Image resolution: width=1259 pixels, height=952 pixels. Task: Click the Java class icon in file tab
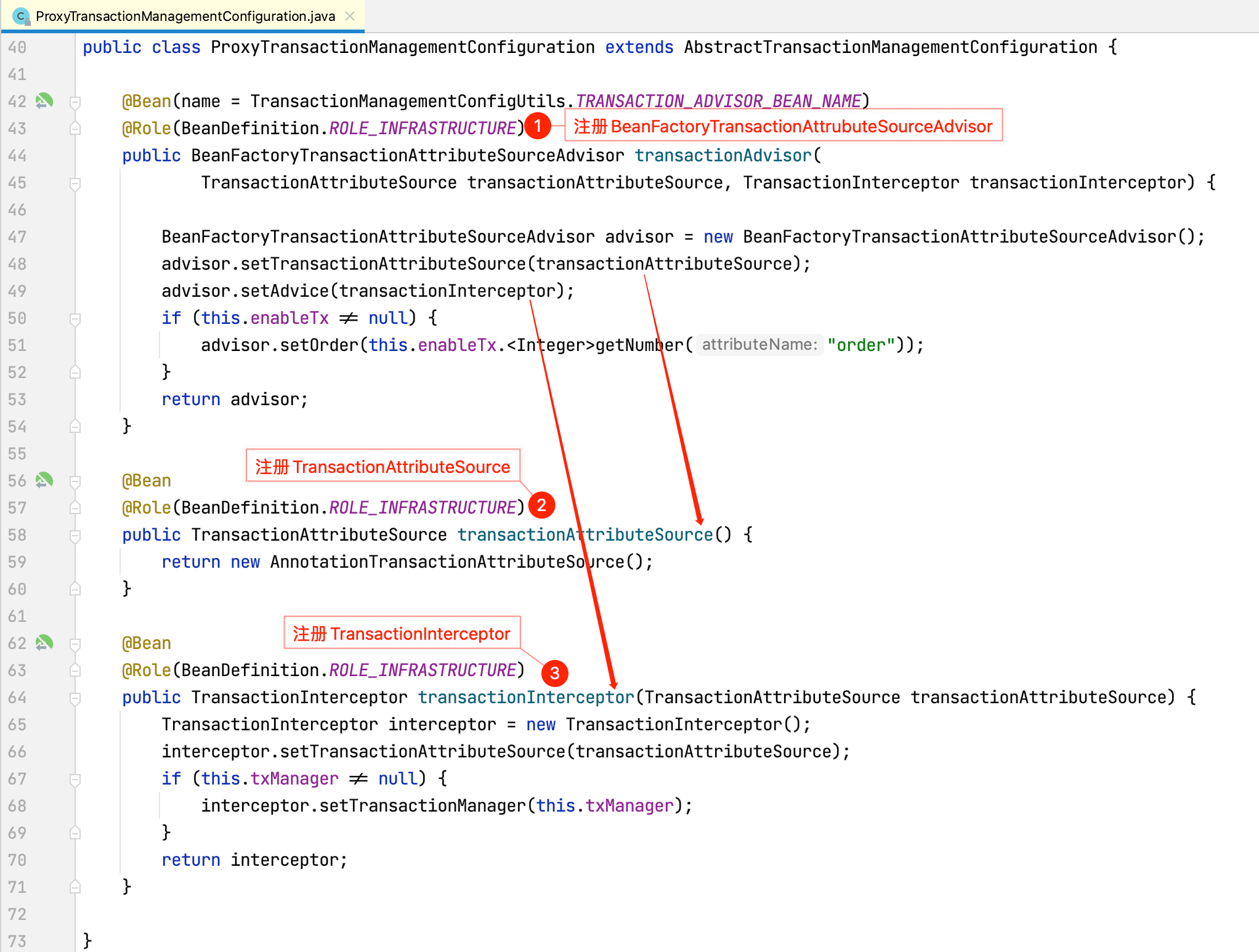point(21,16)
